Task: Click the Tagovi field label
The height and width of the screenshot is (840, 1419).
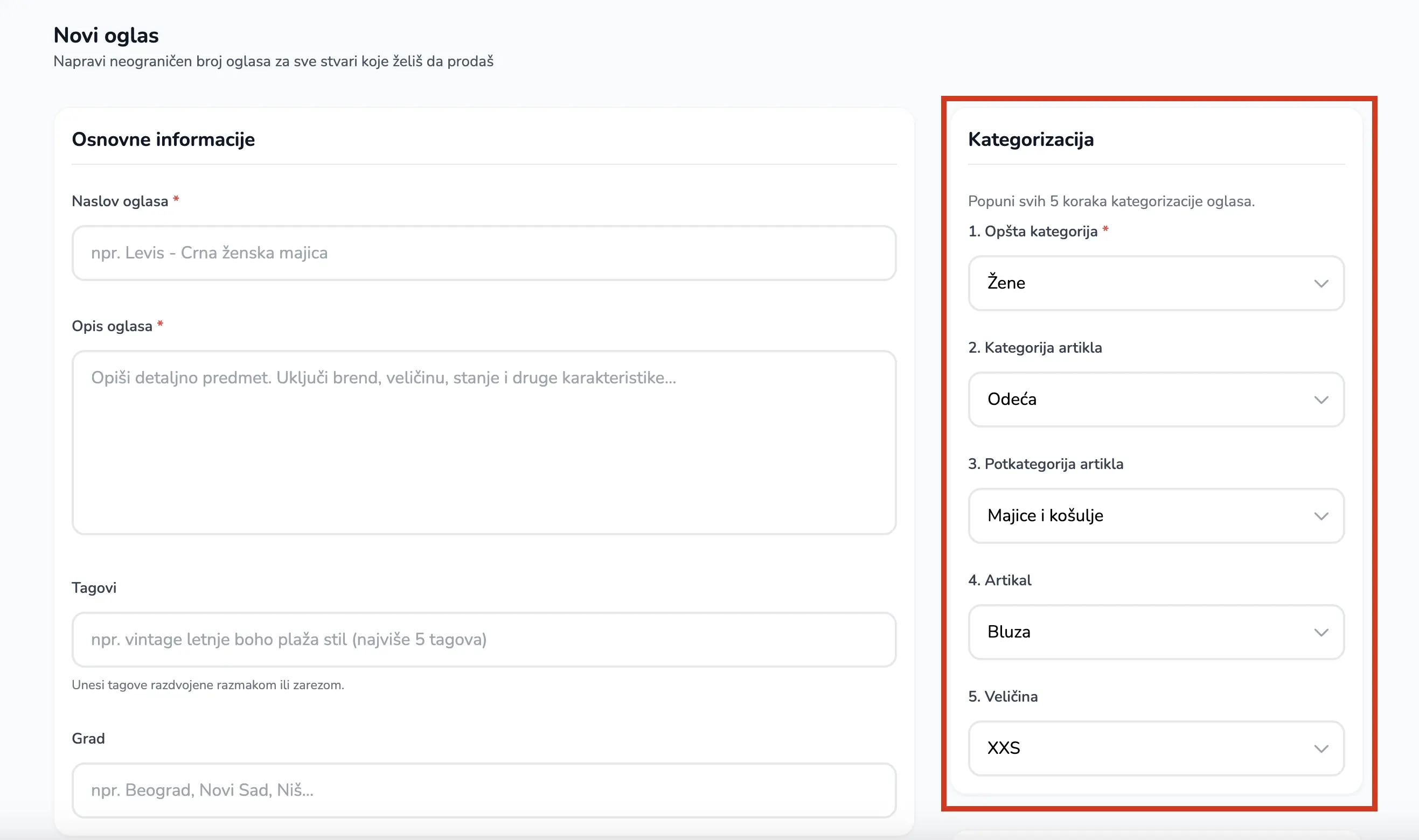Action: click(94, 588)
